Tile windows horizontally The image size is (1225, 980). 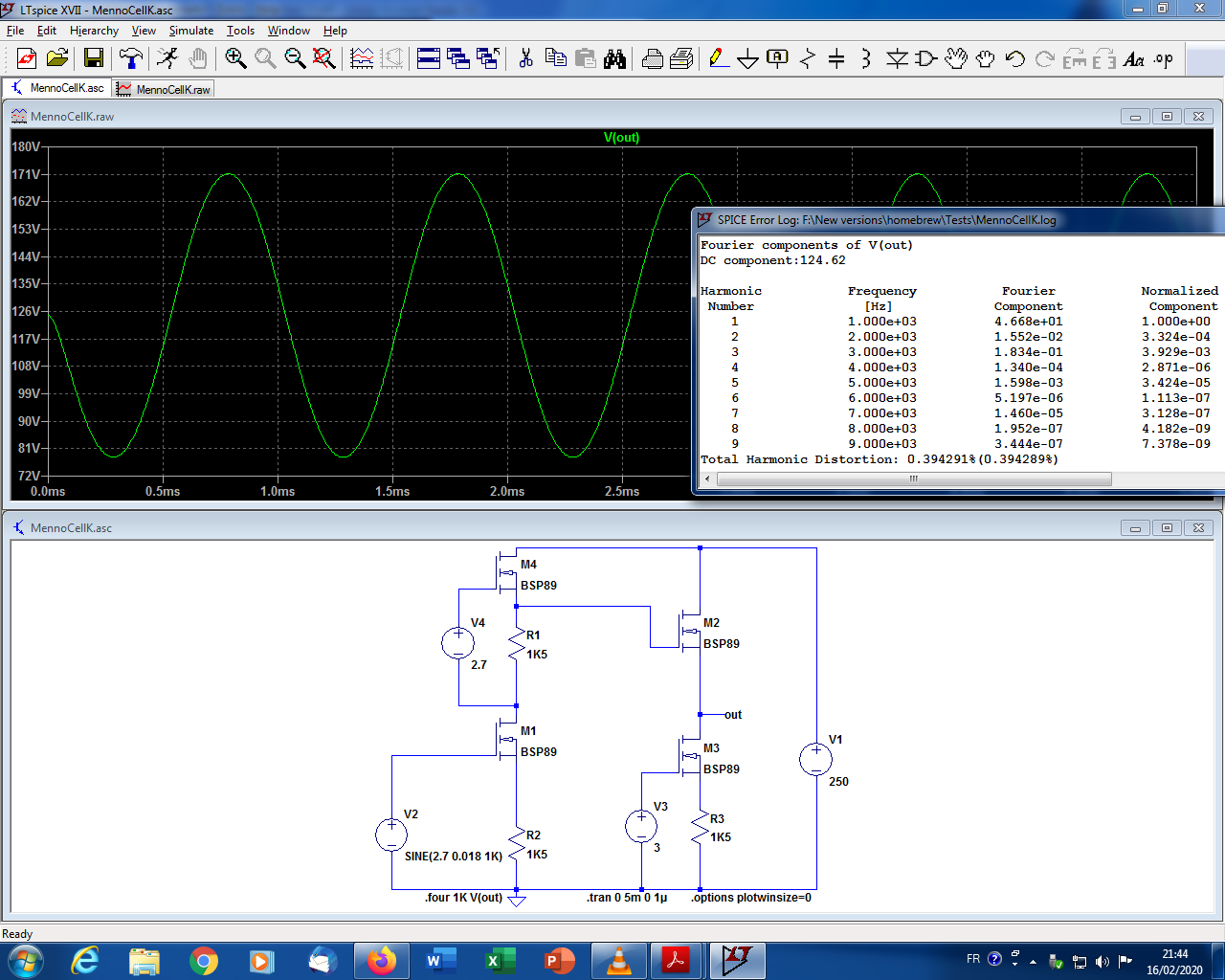click(x=429, y=58)
